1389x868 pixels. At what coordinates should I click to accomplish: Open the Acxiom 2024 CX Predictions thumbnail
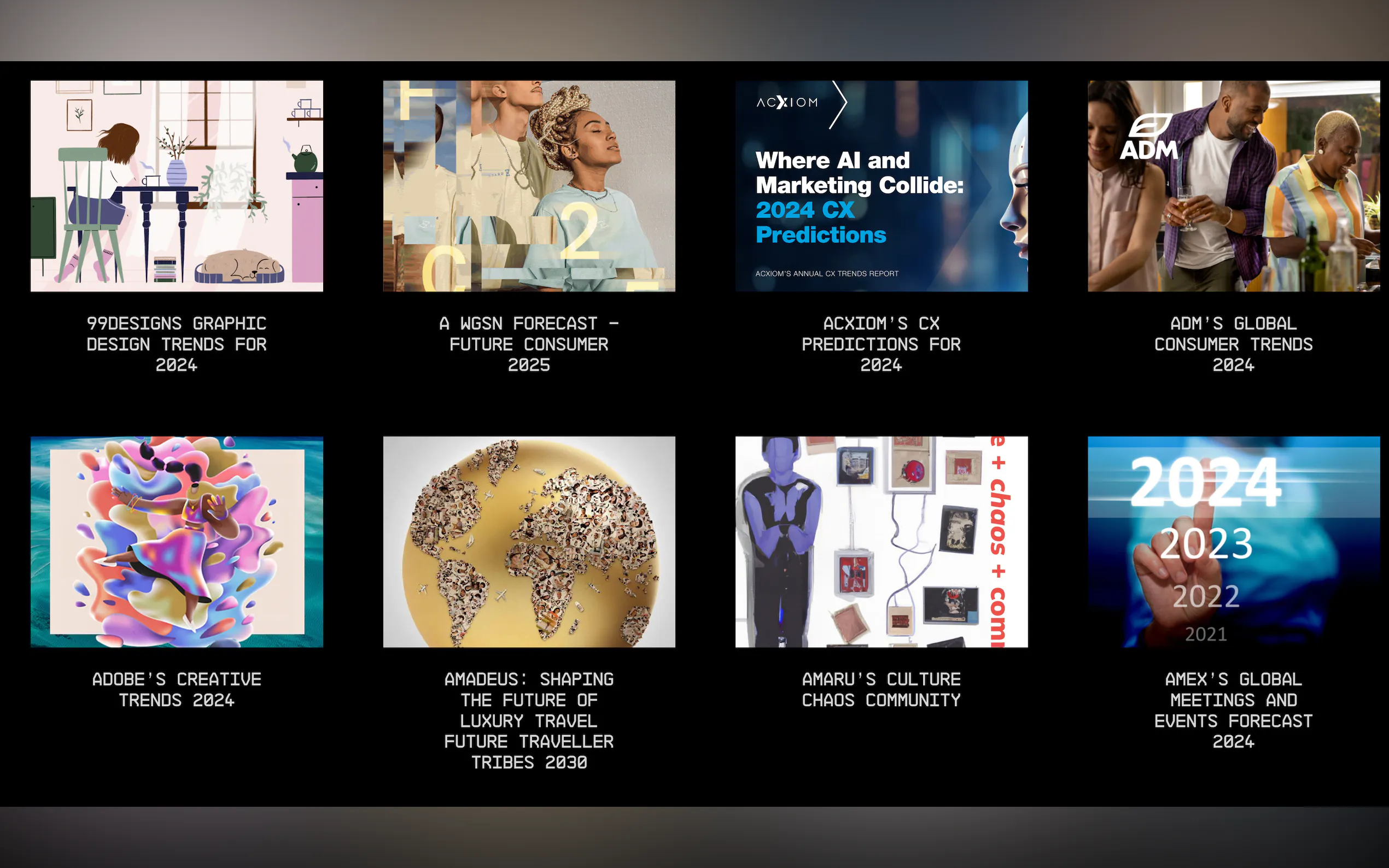point(882,186)
